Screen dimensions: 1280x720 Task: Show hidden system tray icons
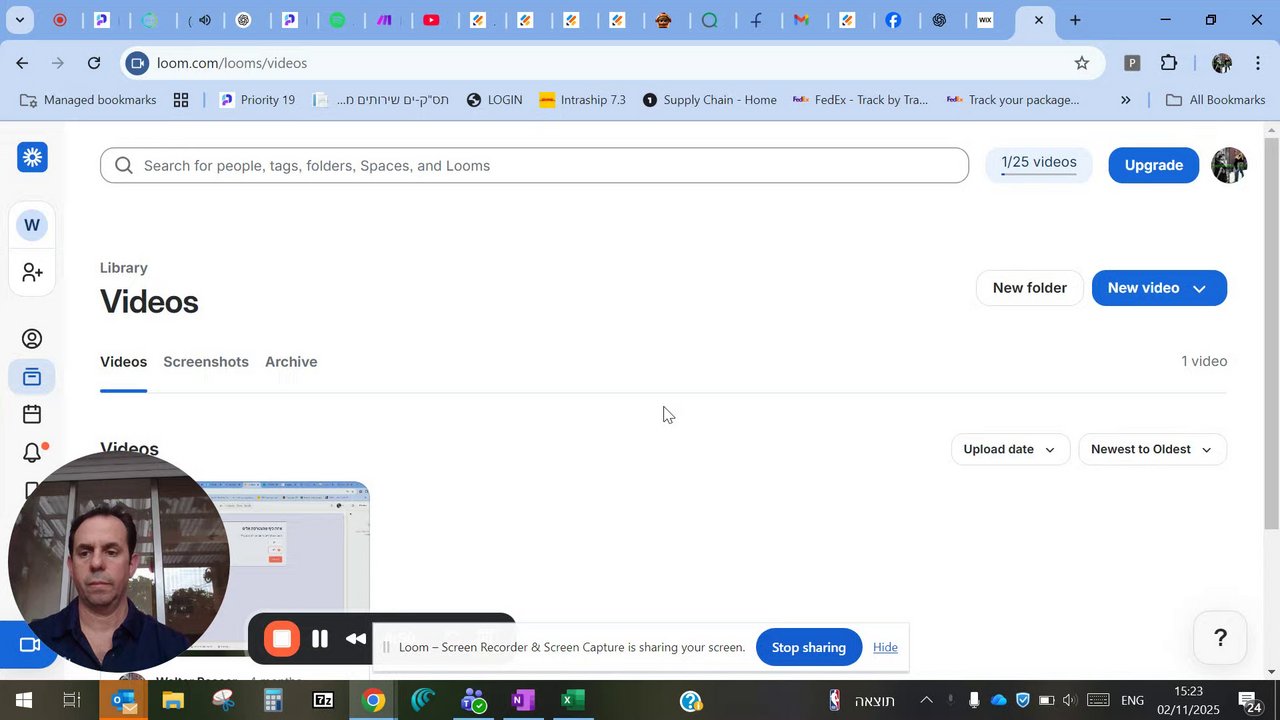pos(926,701)
